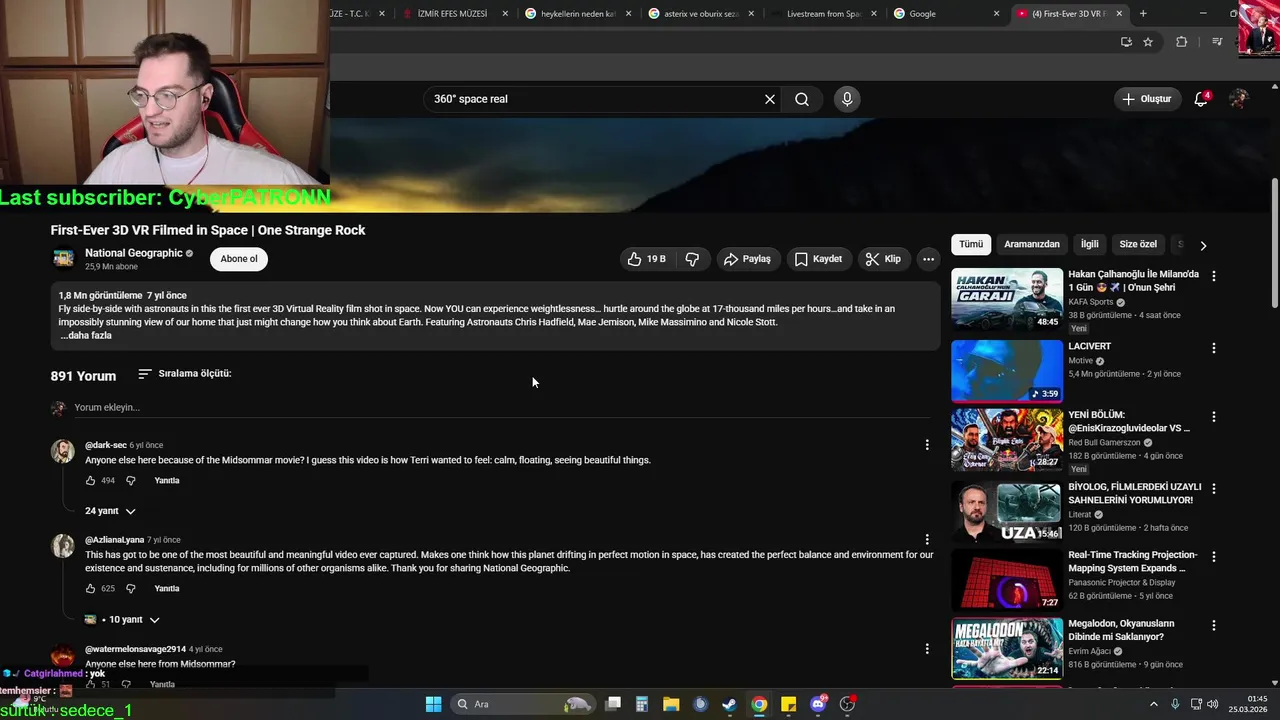Subscribe with Abone ol button
Viewport: 1280px width, 720px height.
(239, 259)
